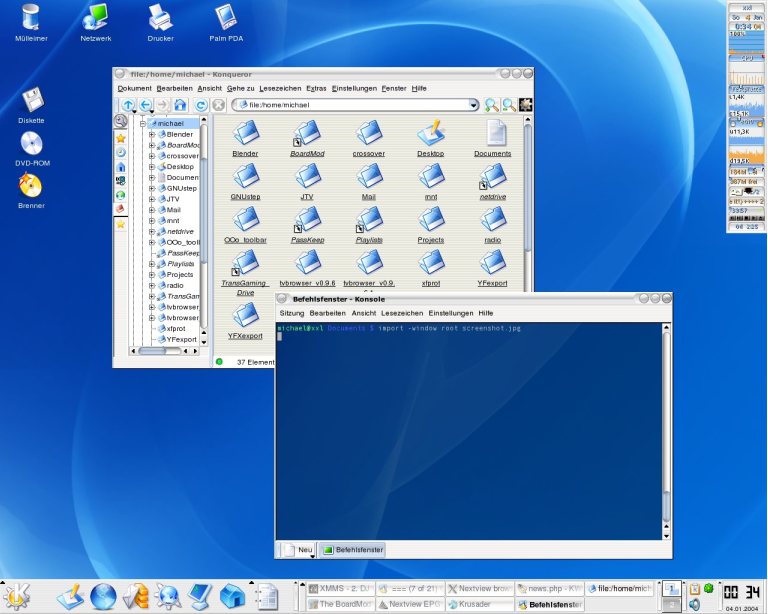This screenshot has width=768, height=614.
Task: Click the KDE K menu launcher
Action: [x=18, y=595]
